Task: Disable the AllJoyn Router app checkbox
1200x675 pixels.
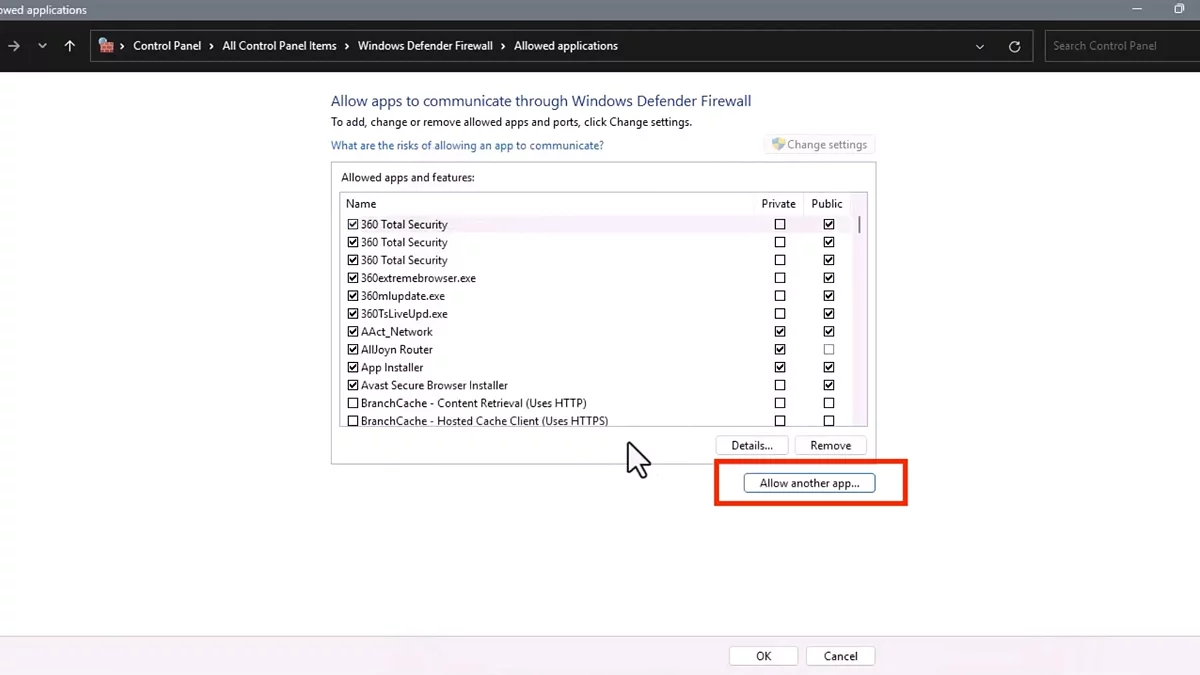Action: point(353,350)
